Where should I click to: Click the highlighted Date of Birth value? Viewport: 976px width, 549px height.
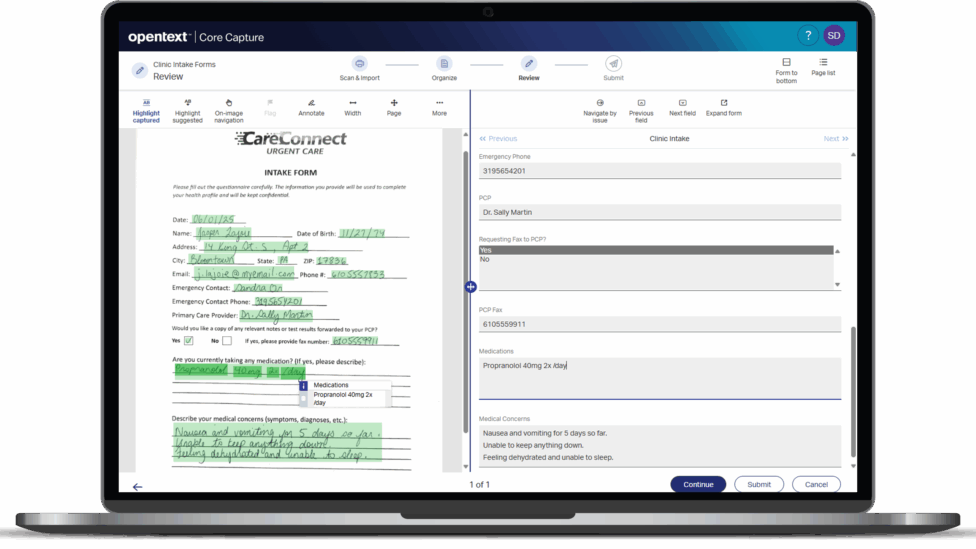pyautogui.click(x=362, y=233)
